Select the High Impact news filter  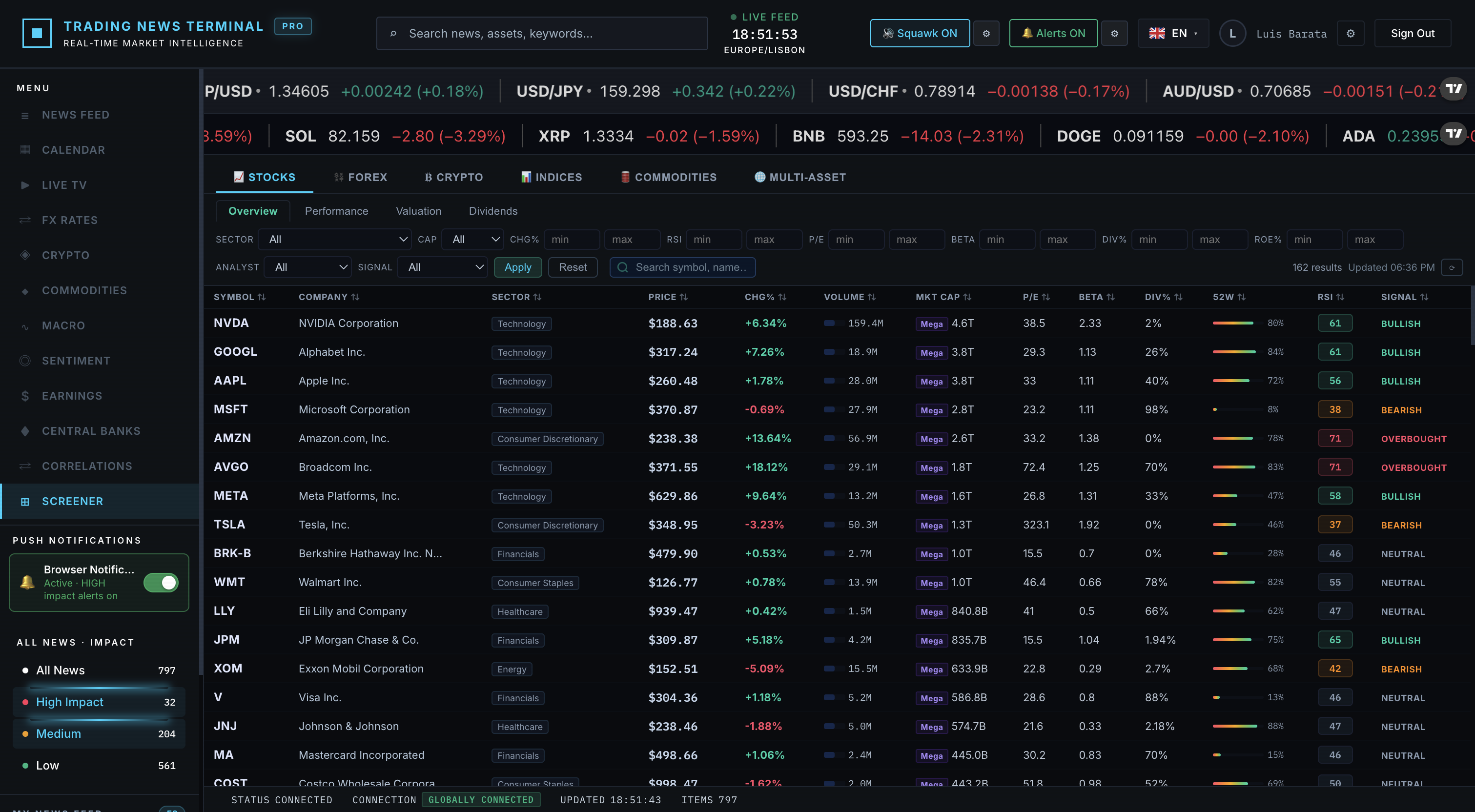[x=99, y=702]
